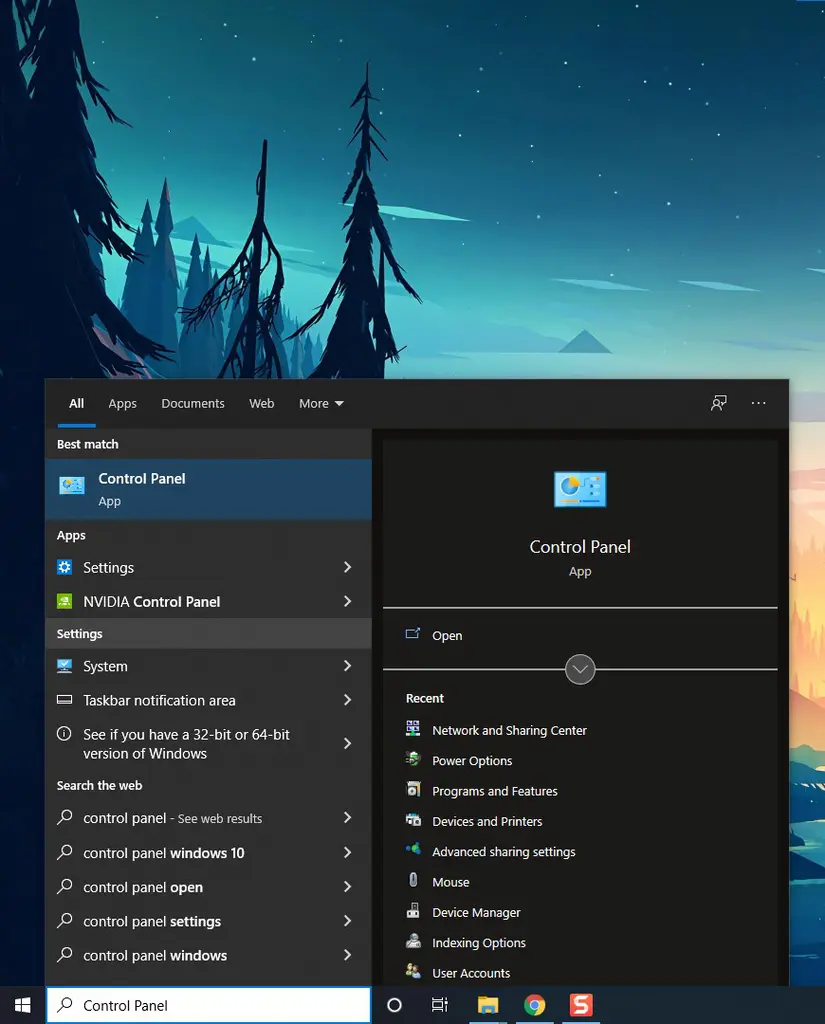Screen dimensions: 825x1024
Task: Click the Cortana circle icon on taskbar
Action: (x=395, y=1005)
